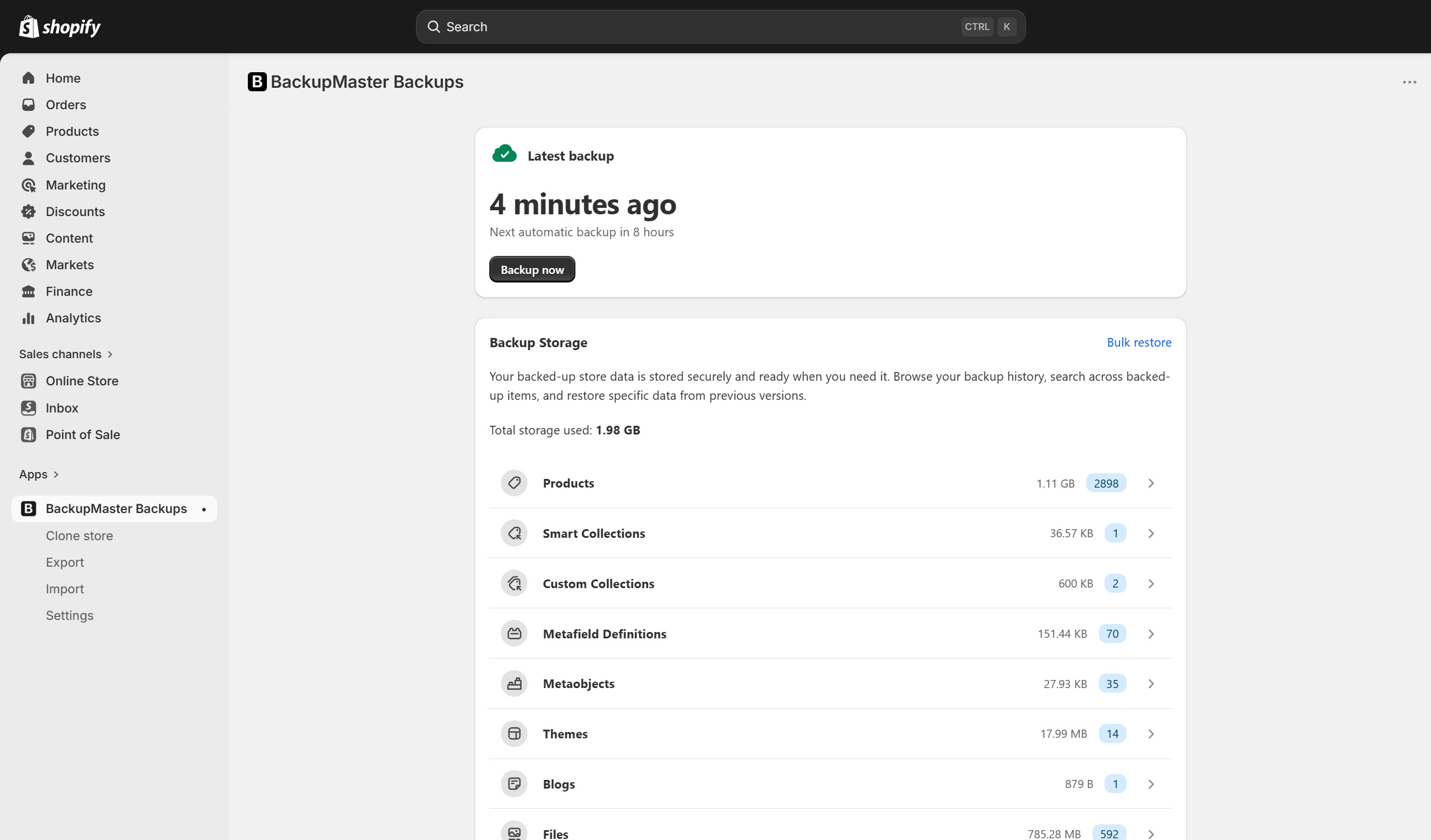Click the 2898 products count badge
The height and width of the screenshot is (840, 1431).
tap(1106, 483)
